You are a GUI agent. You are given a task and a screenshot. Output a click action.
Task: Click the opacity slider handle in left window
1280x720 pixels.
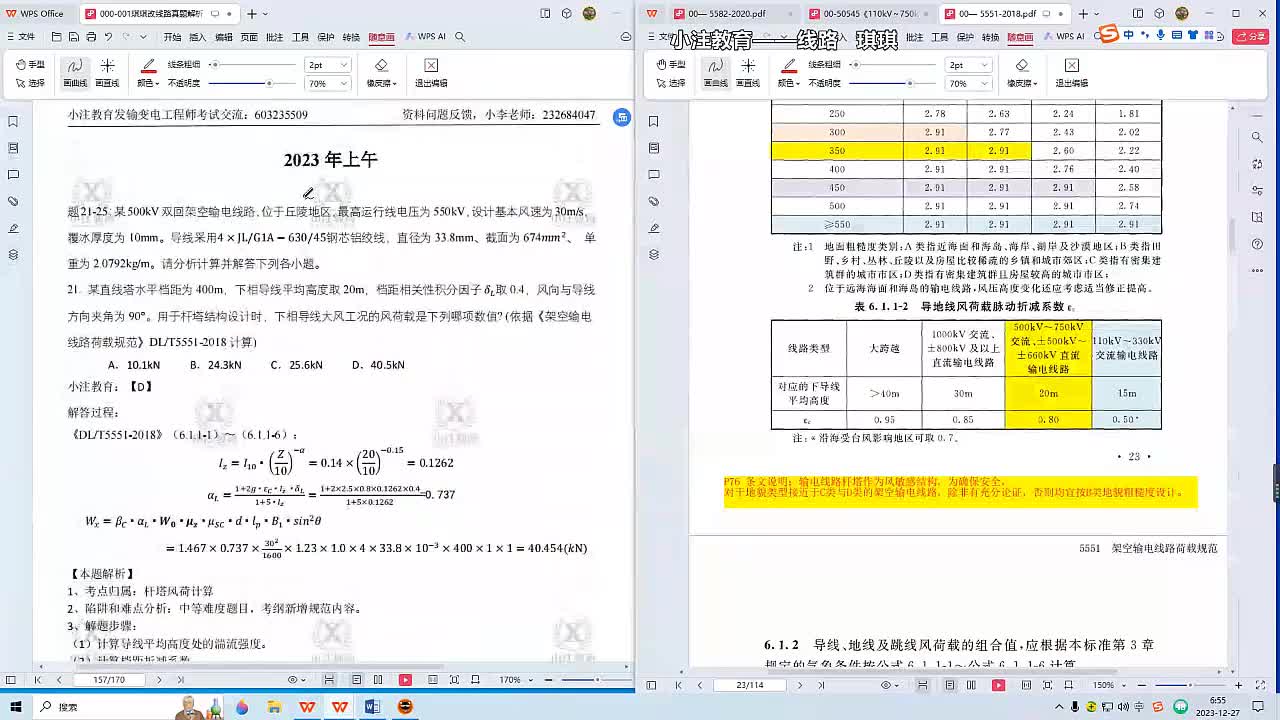pos(268,84)
